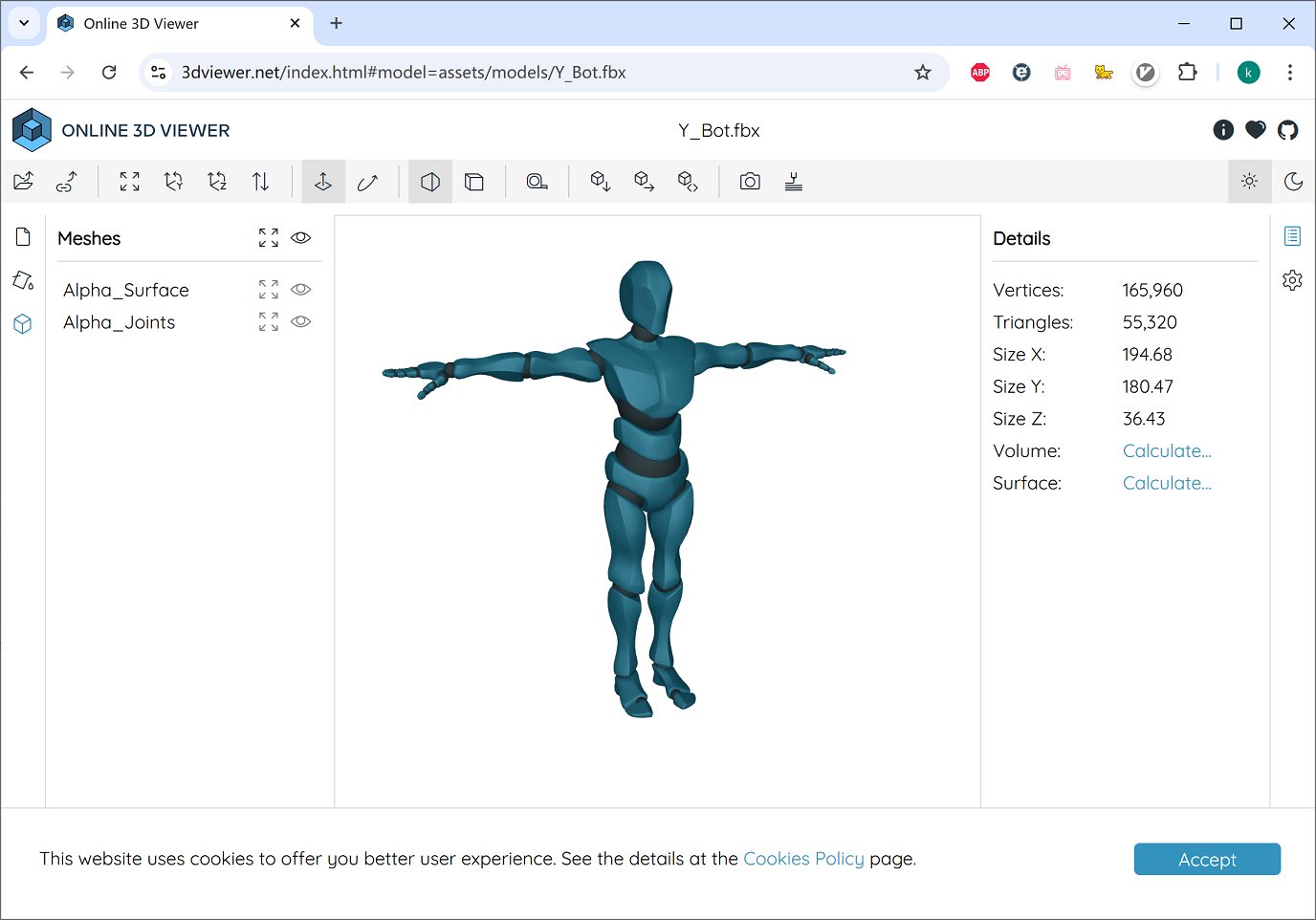Create snapshot with camera icon
Screen dimensions: 1316x920
click(x=750, y=181)
